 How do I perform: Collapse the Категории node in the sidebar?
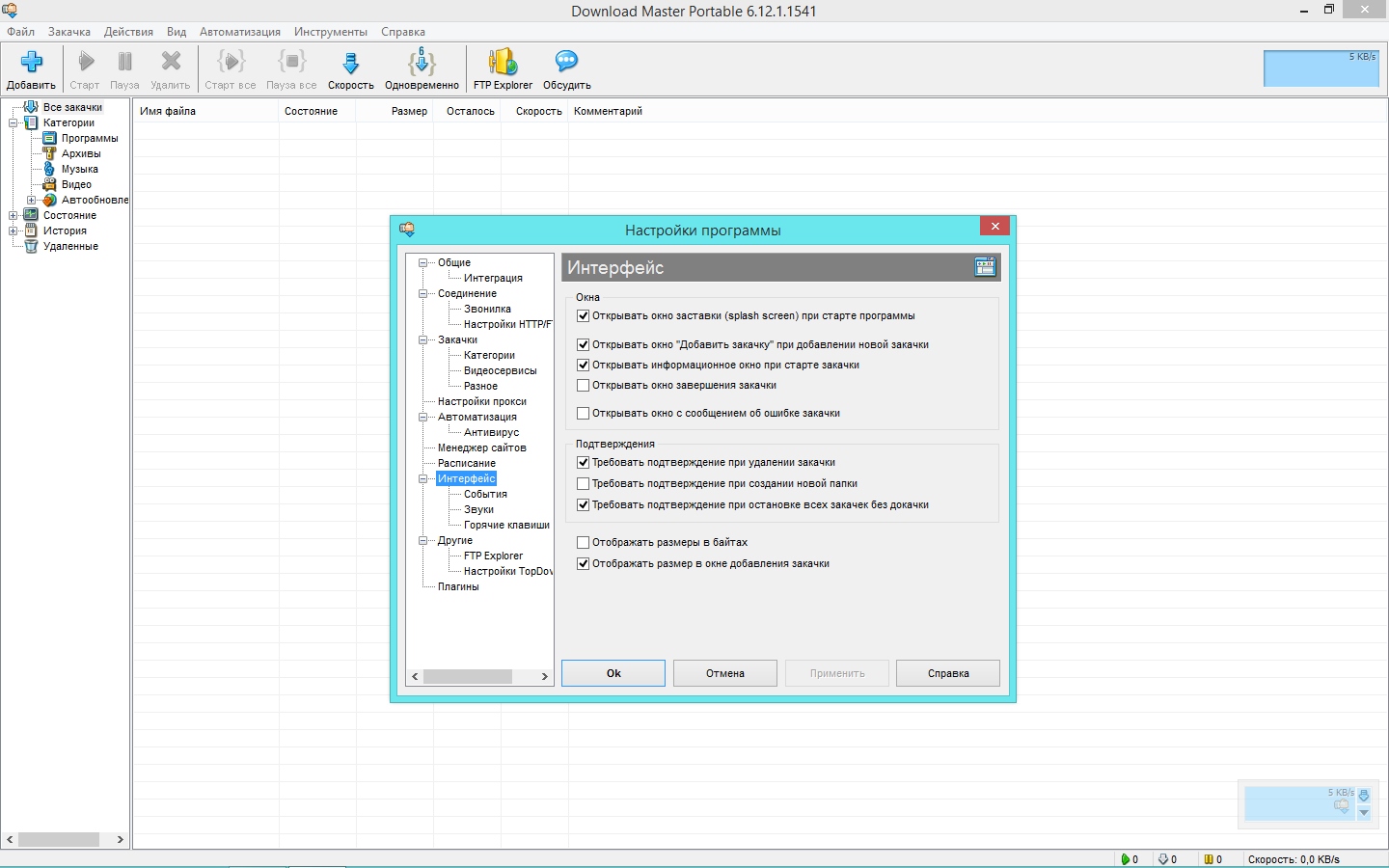(14, 122)
